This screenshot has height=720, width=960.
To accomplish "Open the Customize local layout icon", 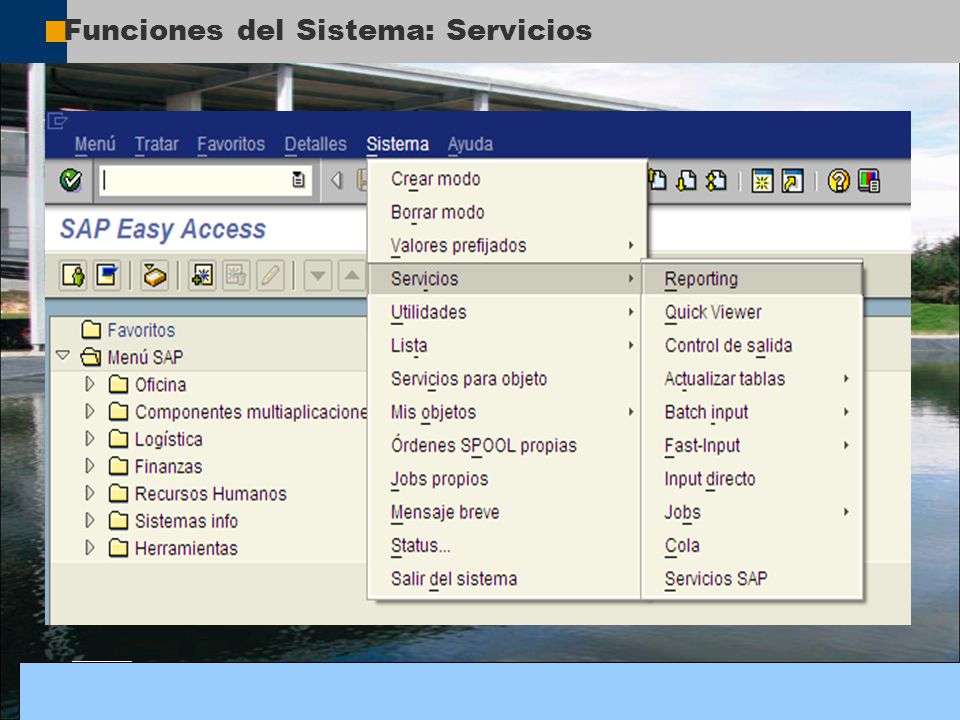I will [869, 181].
